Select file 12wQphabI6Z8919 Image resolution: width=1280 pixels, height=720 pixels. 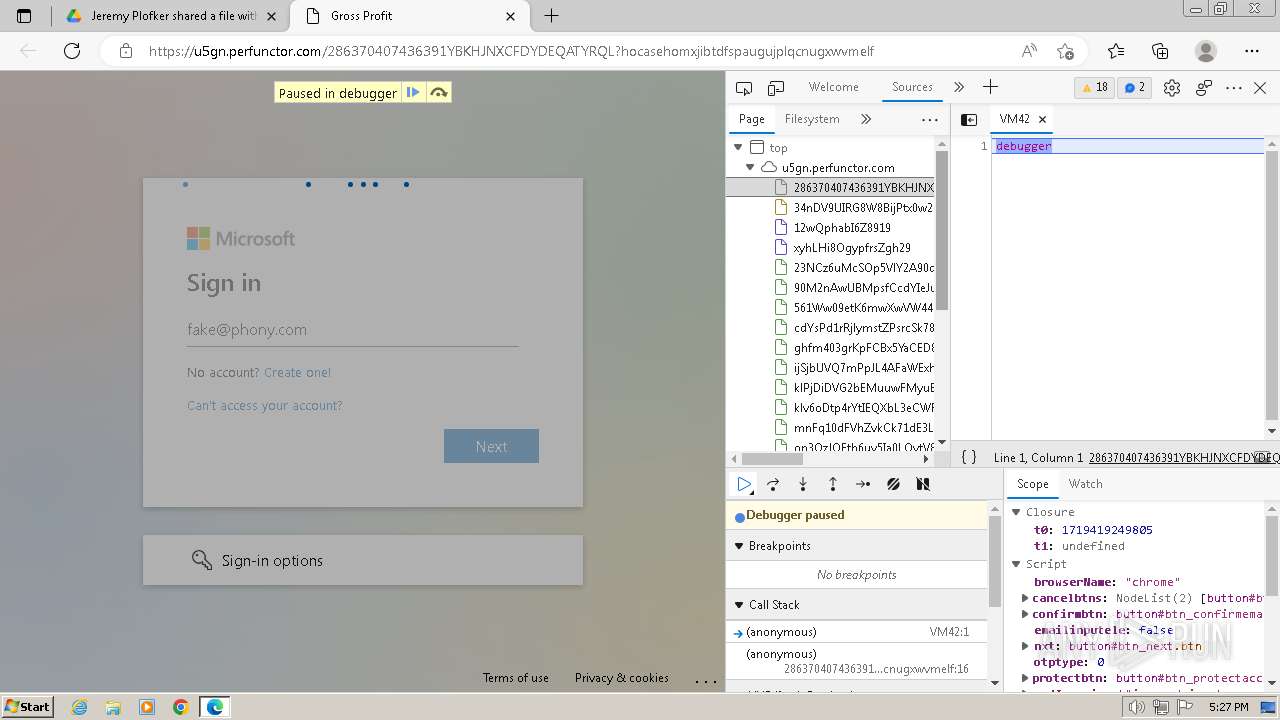point(842,228)
